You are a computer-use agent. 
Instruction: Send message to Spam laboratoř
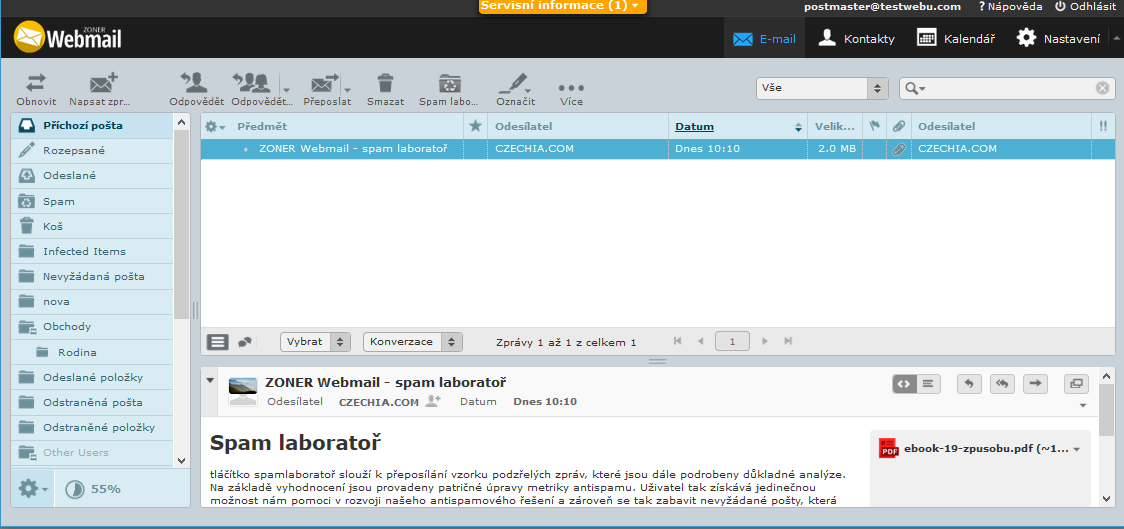pyautogui.click(x=449, y=84)
